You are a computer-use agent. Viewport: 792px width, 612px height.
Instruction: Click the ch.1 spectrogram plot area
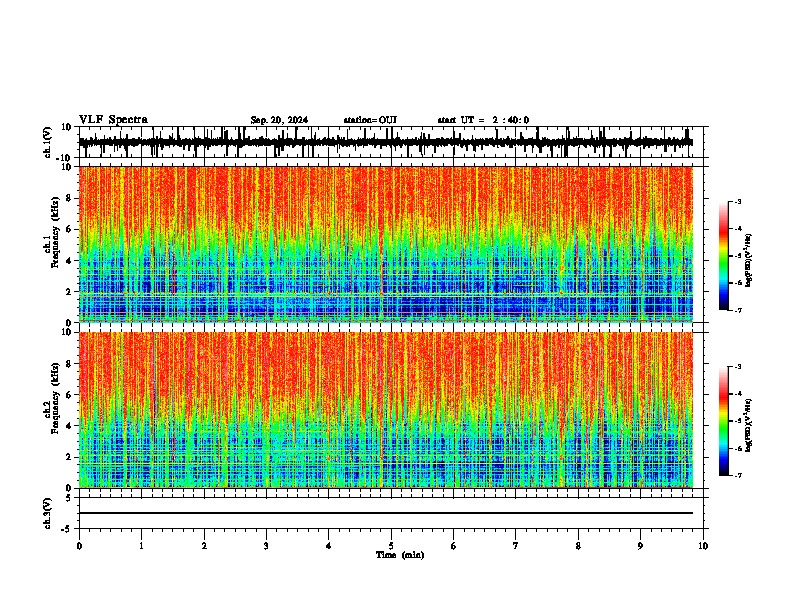click(385, 244)
